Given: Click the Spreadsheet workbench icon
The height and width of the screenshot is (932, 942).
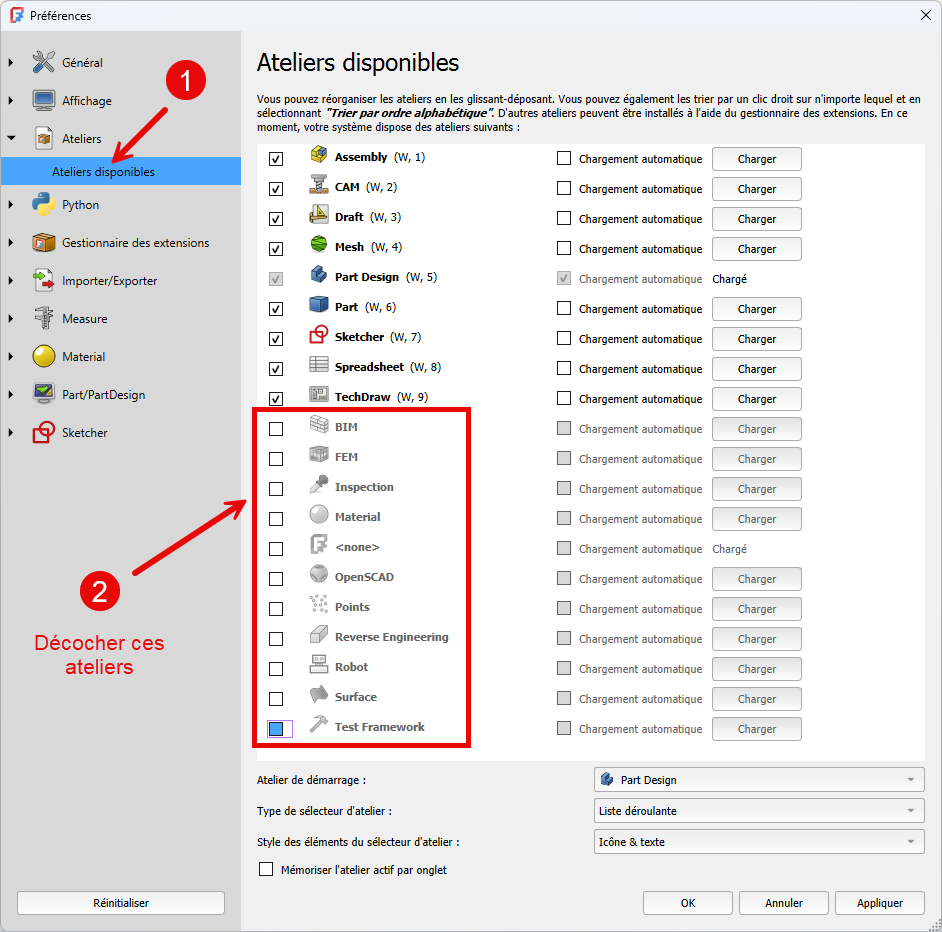Looking at the screenshot, I should coord(319,366).
